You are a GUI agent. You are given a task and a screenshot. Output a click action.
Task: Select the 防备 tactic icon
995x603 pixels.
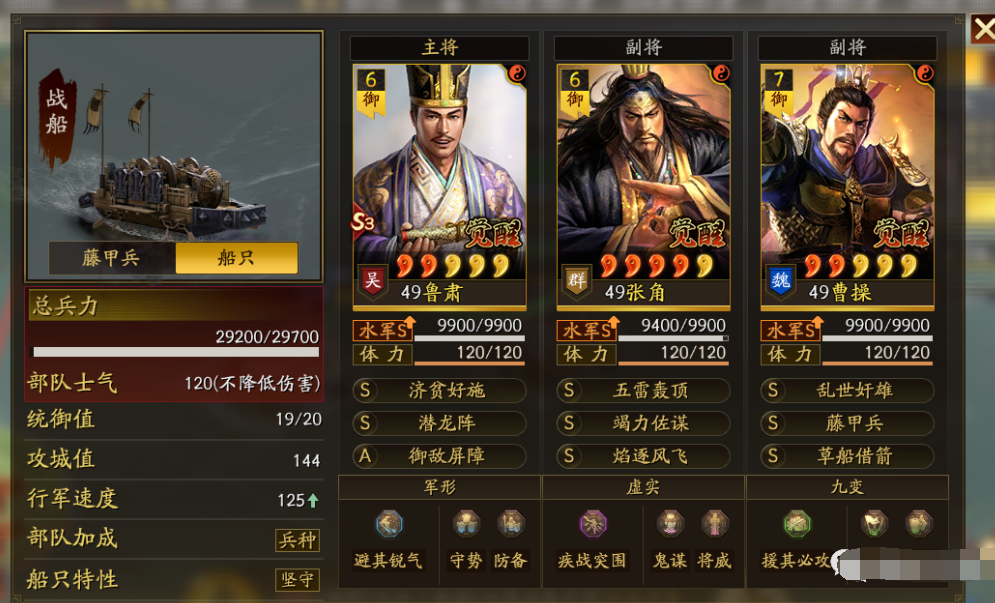510,524
